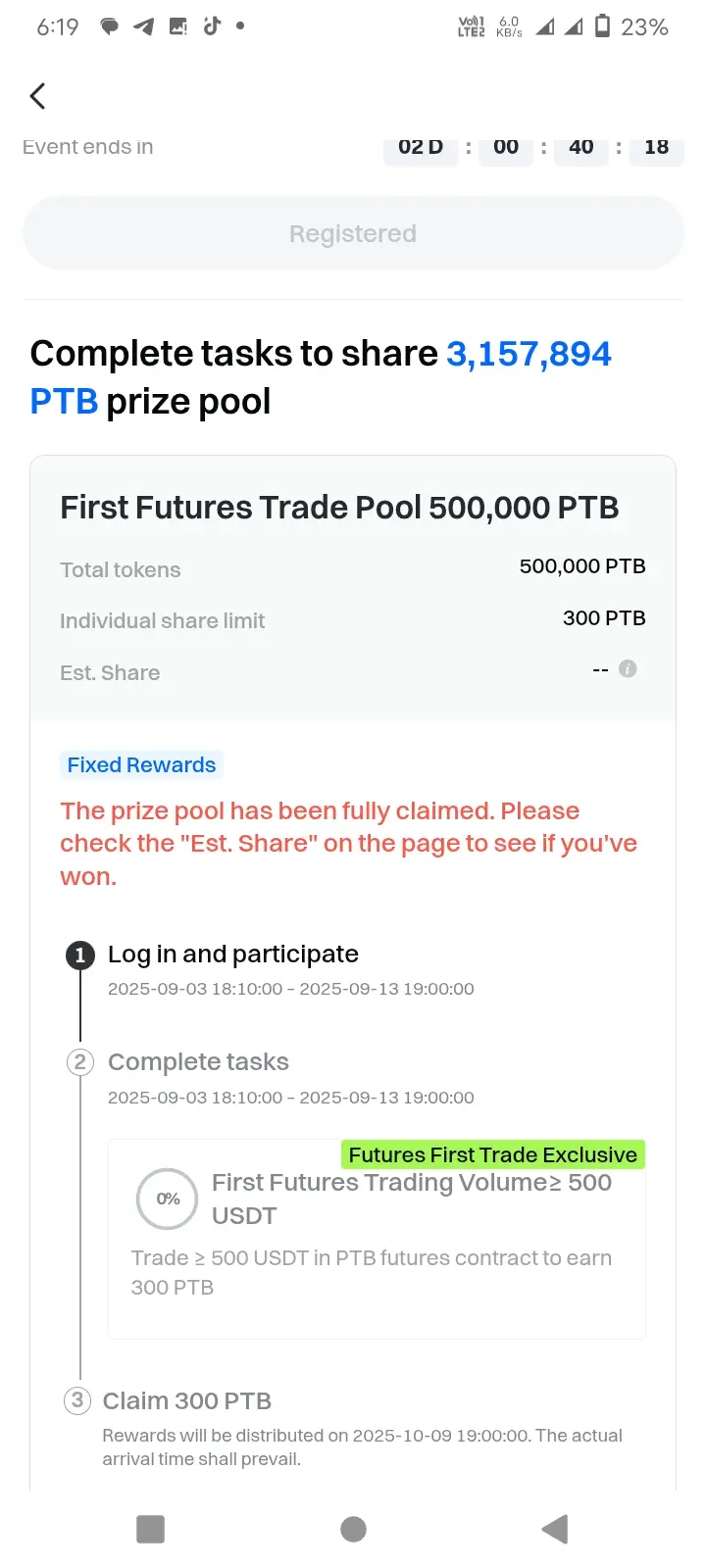Tap the 3,157,894 PTB prize amount
The height and width of the screenshot is (1568, 706).
(321, 377)
